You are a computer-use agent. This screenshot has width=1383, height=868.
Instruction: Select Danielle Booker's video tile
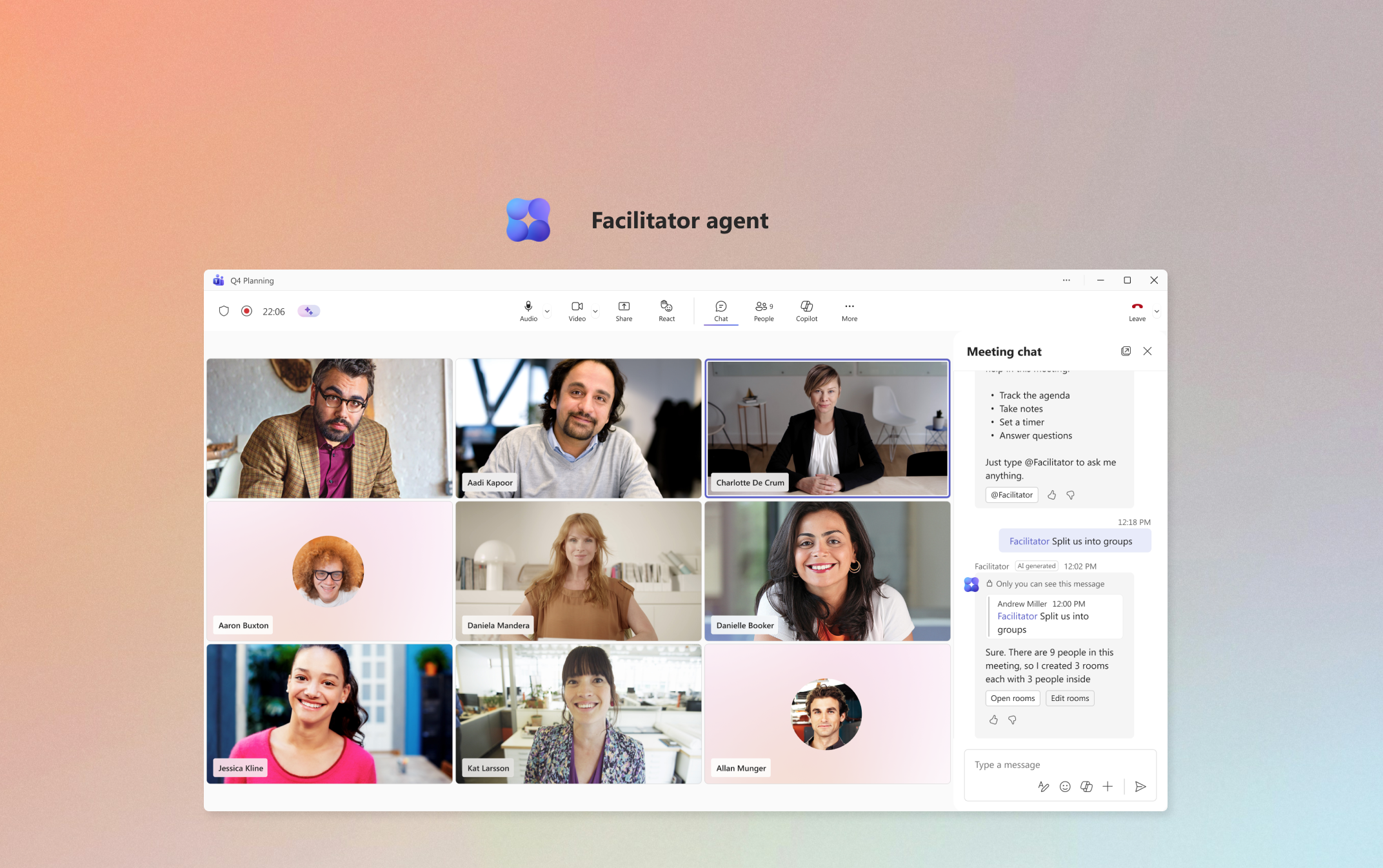coord(827,571)
